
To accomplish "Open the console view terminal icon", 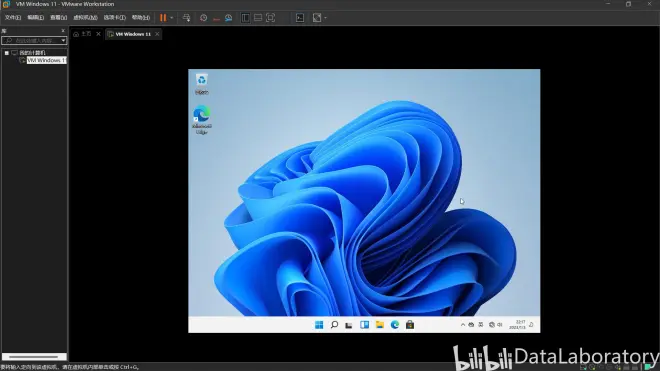I will (300, 18).
